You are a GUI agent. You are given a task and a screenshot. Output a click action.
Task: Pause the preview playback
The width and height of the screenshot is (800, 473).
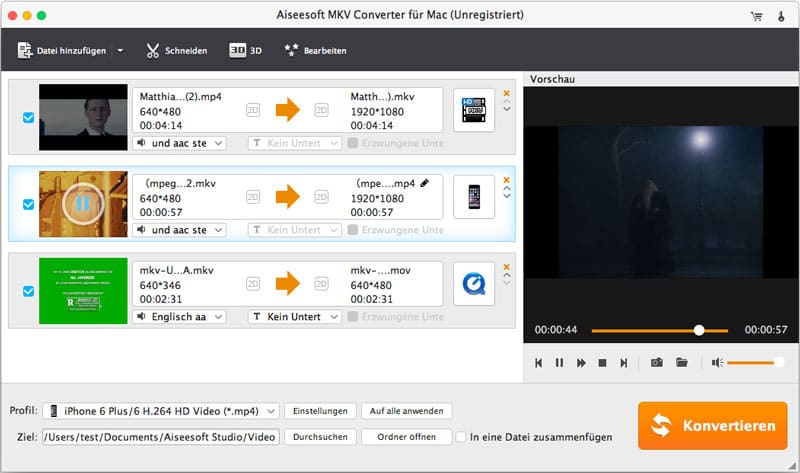(x=559, y=363)
